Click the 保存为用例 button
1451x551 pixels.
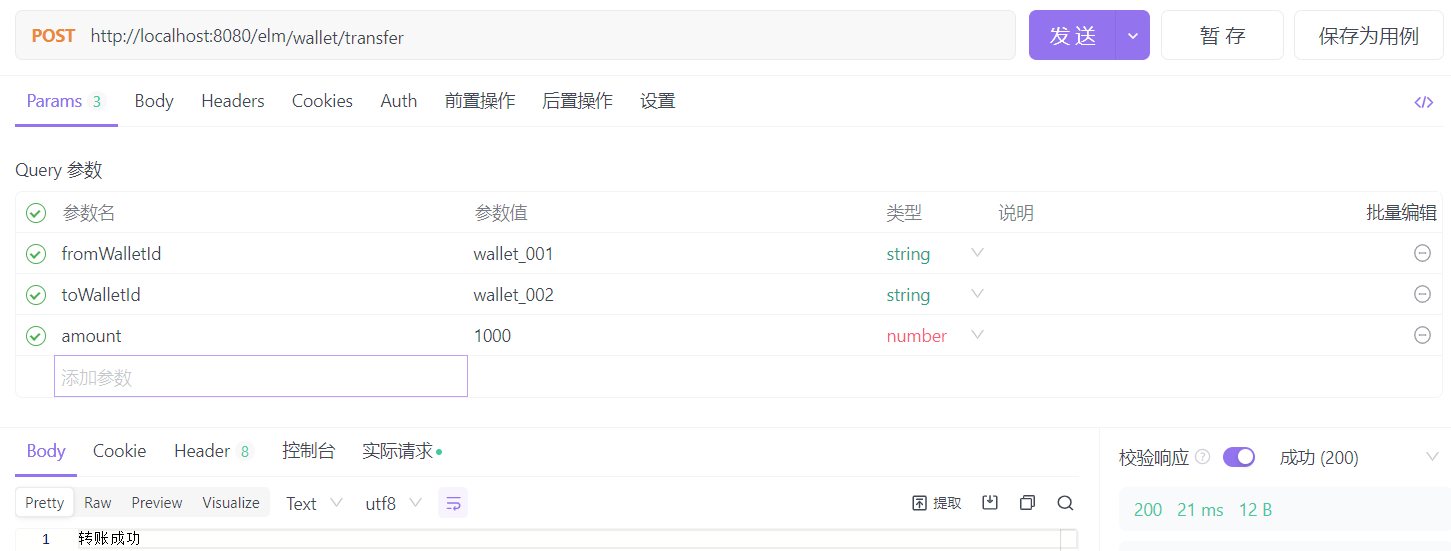click(1368, 36)
